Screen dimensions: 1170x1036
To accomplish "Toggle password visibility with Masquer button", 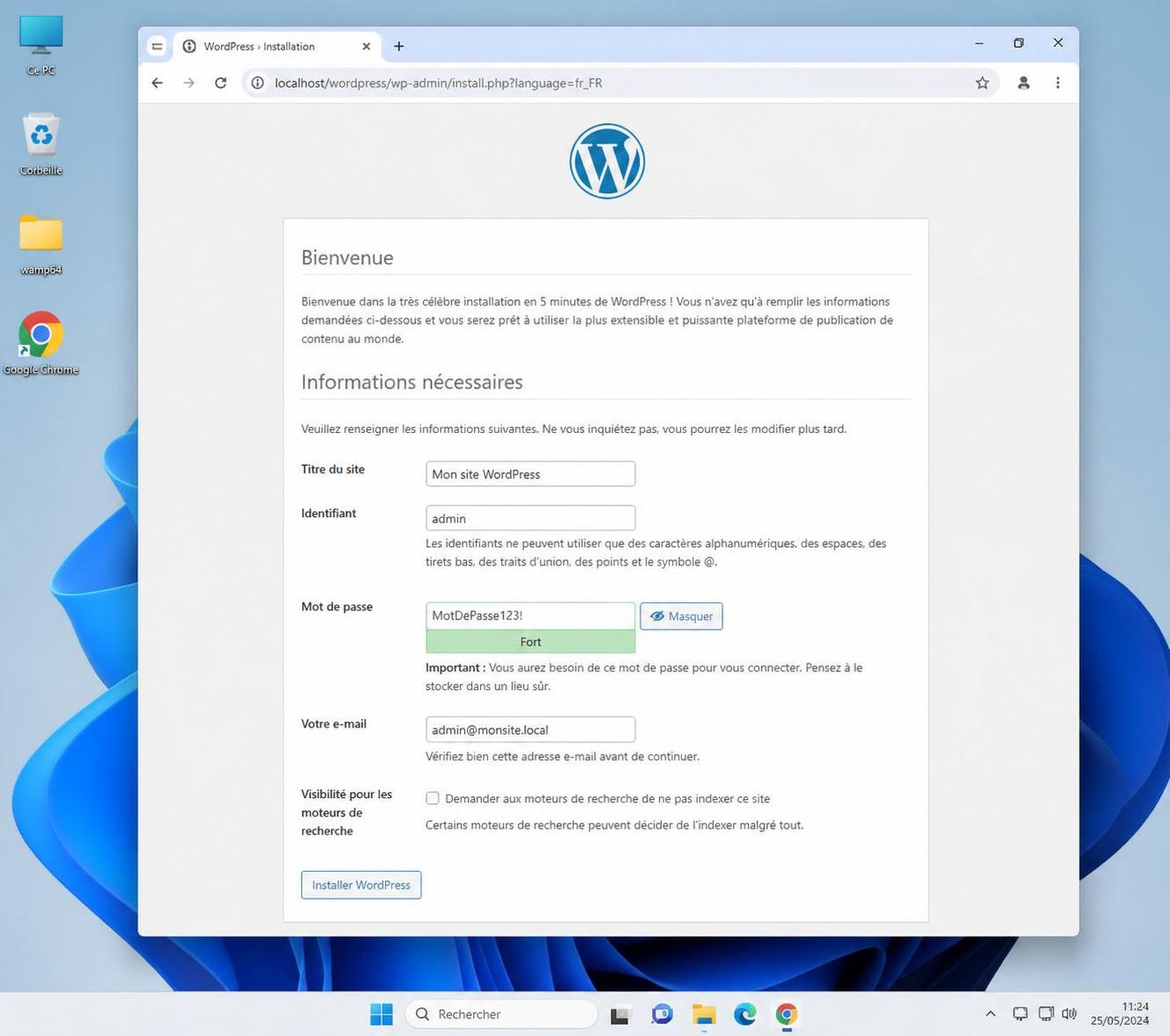I will (x=681, y=616).
